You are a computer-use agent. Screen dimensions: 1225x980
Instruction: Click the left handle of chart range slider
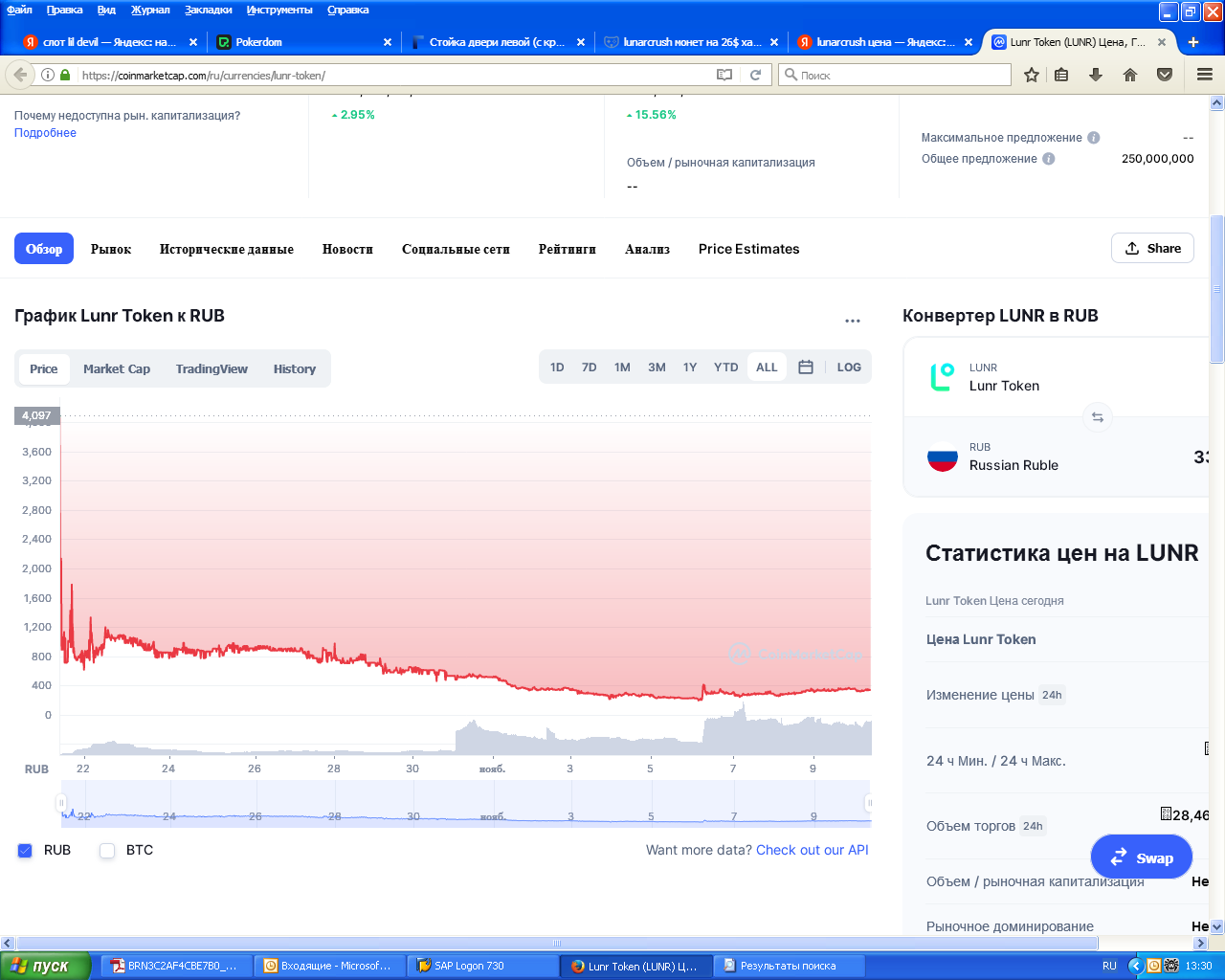61,803
